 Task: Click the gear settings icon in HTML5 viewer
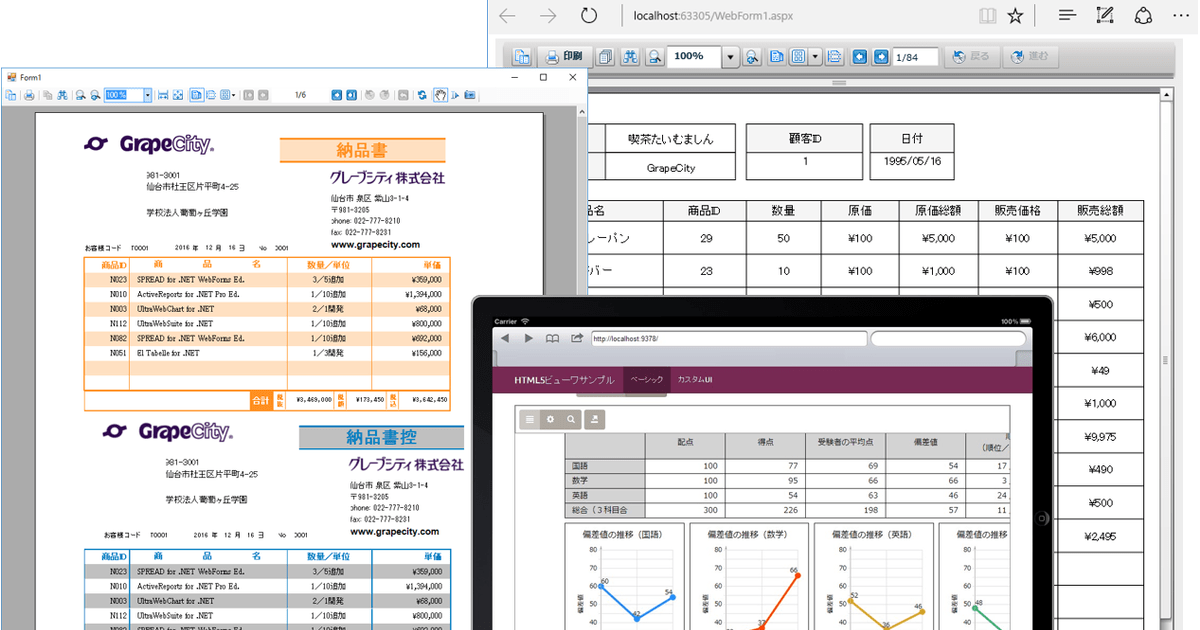click(549, 420)
